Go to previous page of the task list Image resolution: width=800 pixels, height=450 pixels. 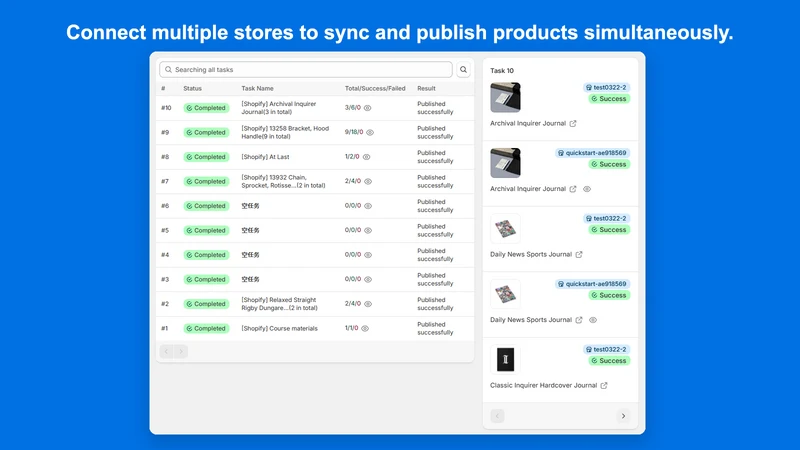[x=166, y=352]
